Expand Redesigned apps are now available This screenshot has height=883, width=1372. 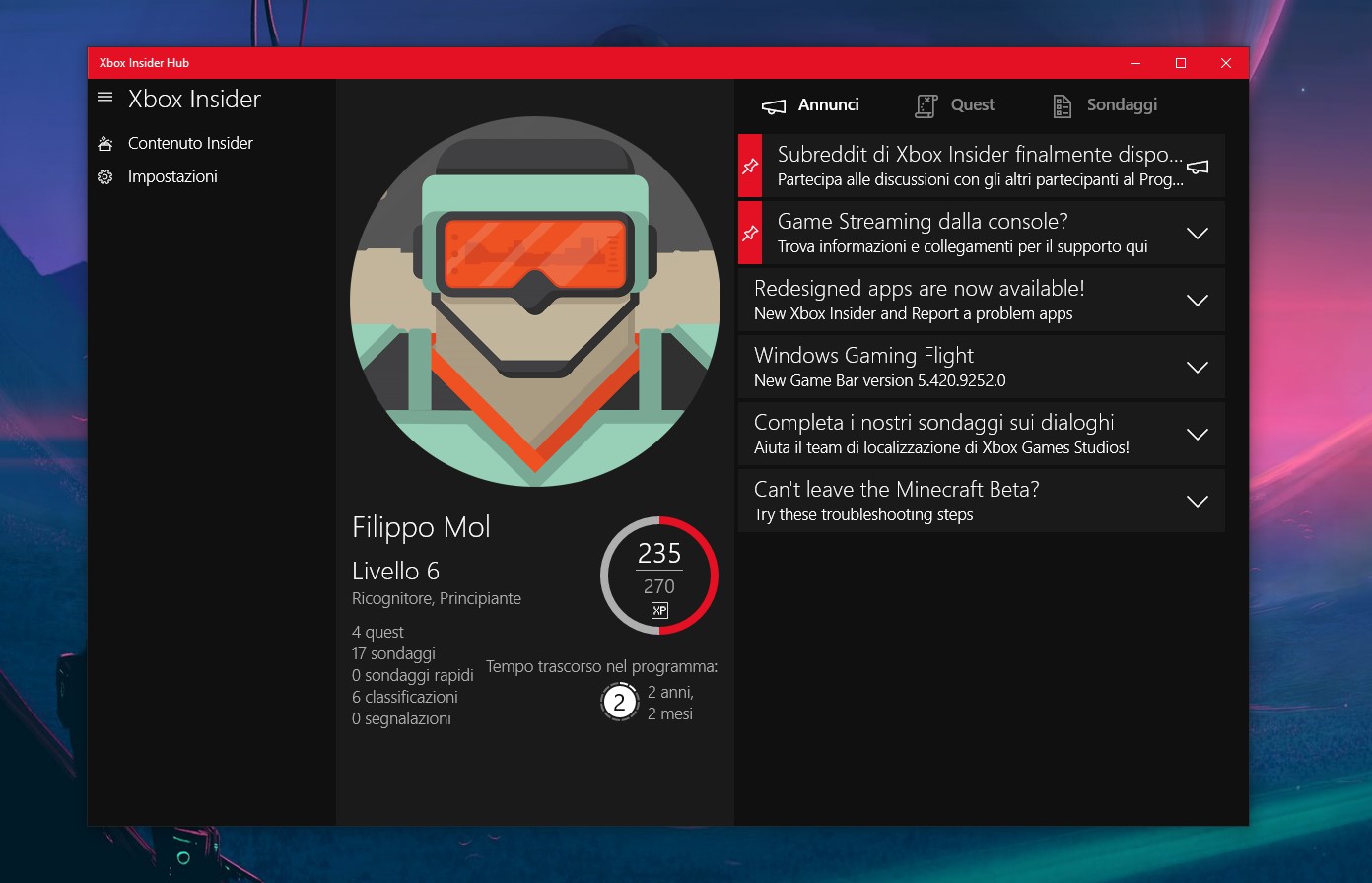coord(1198,301)
